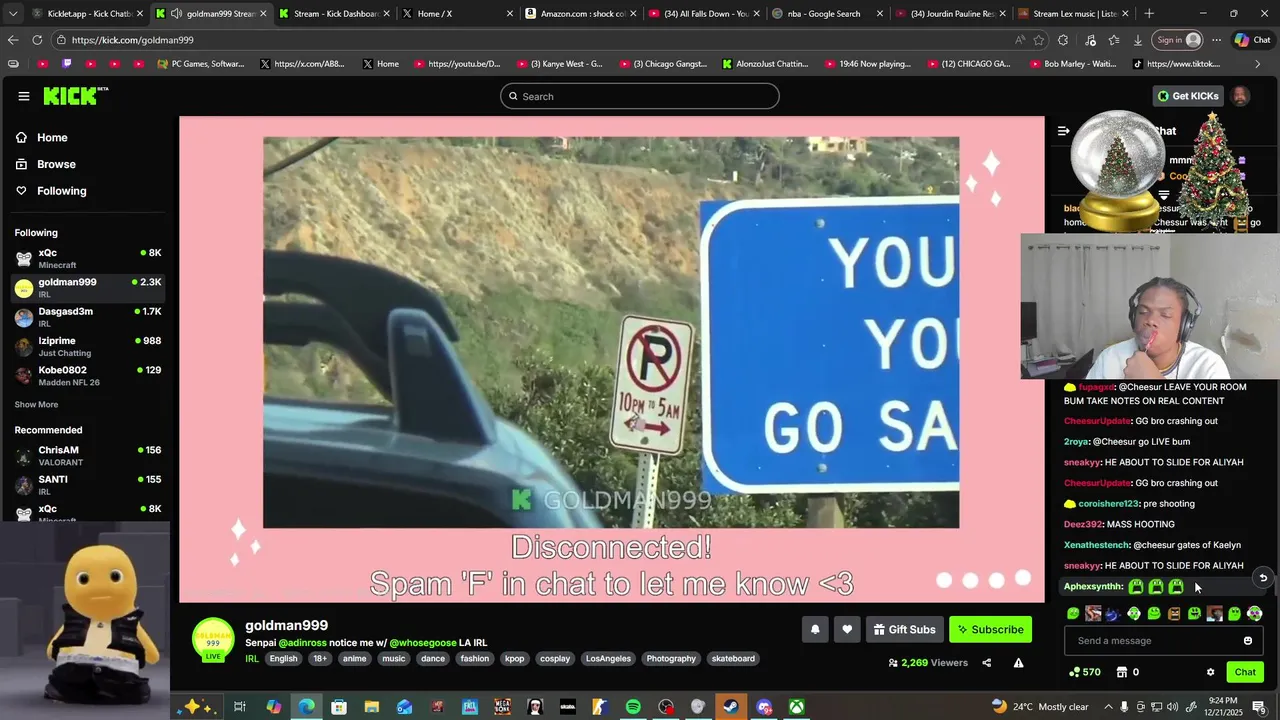Open the hamburger sidebar menu
This screenshot has height=720, width=1280.
click(24, 96)
